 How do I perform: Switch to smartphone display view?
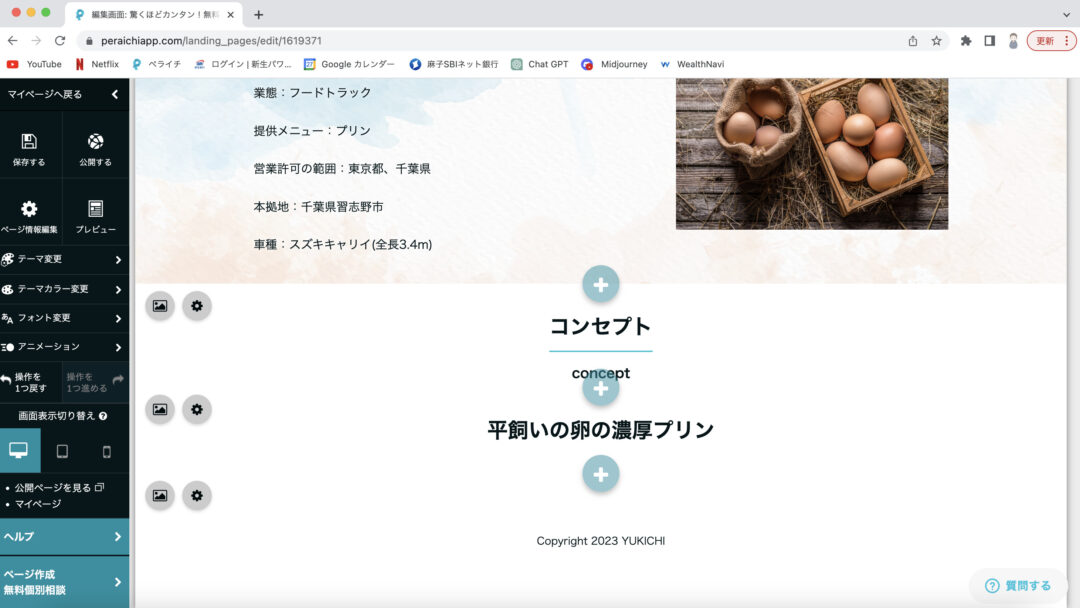[106, 452]
